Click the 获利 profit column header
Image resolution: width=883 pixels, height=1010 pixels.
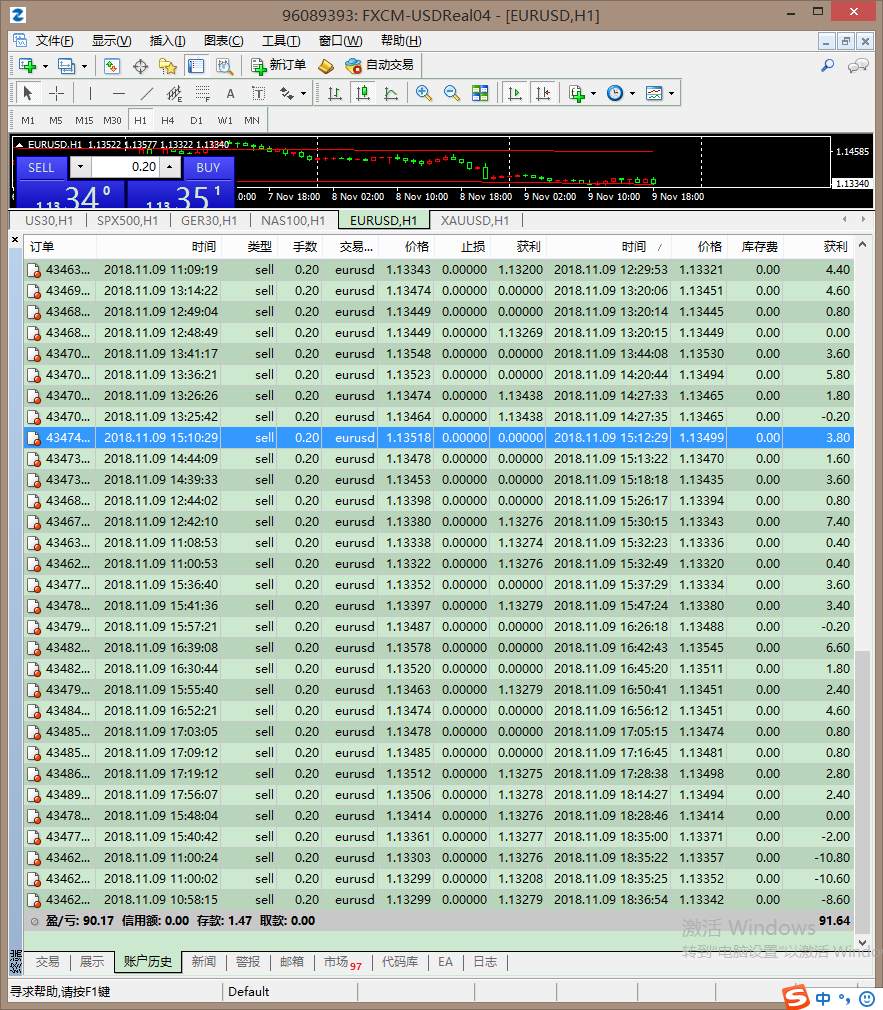(834, 246)
